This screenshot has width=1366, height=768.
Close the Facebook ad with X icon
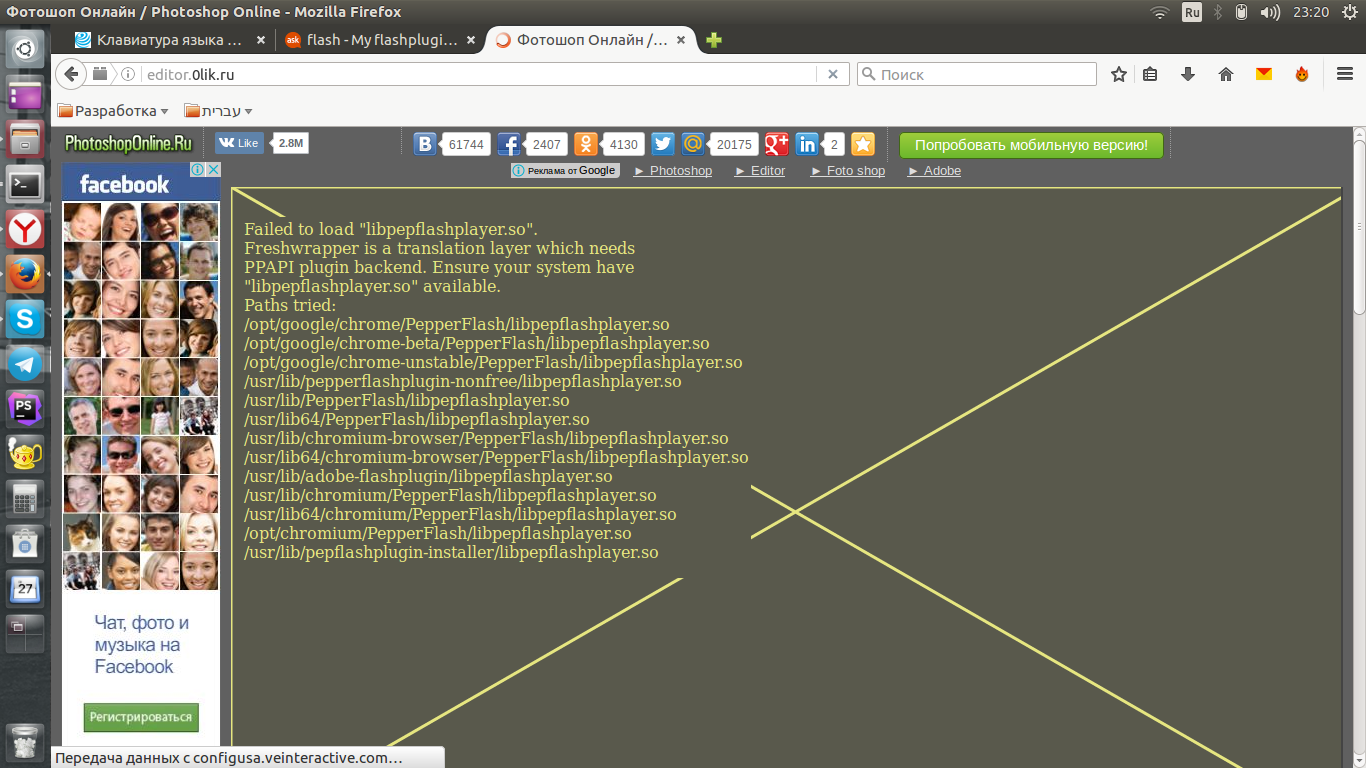tap(212, 169)
